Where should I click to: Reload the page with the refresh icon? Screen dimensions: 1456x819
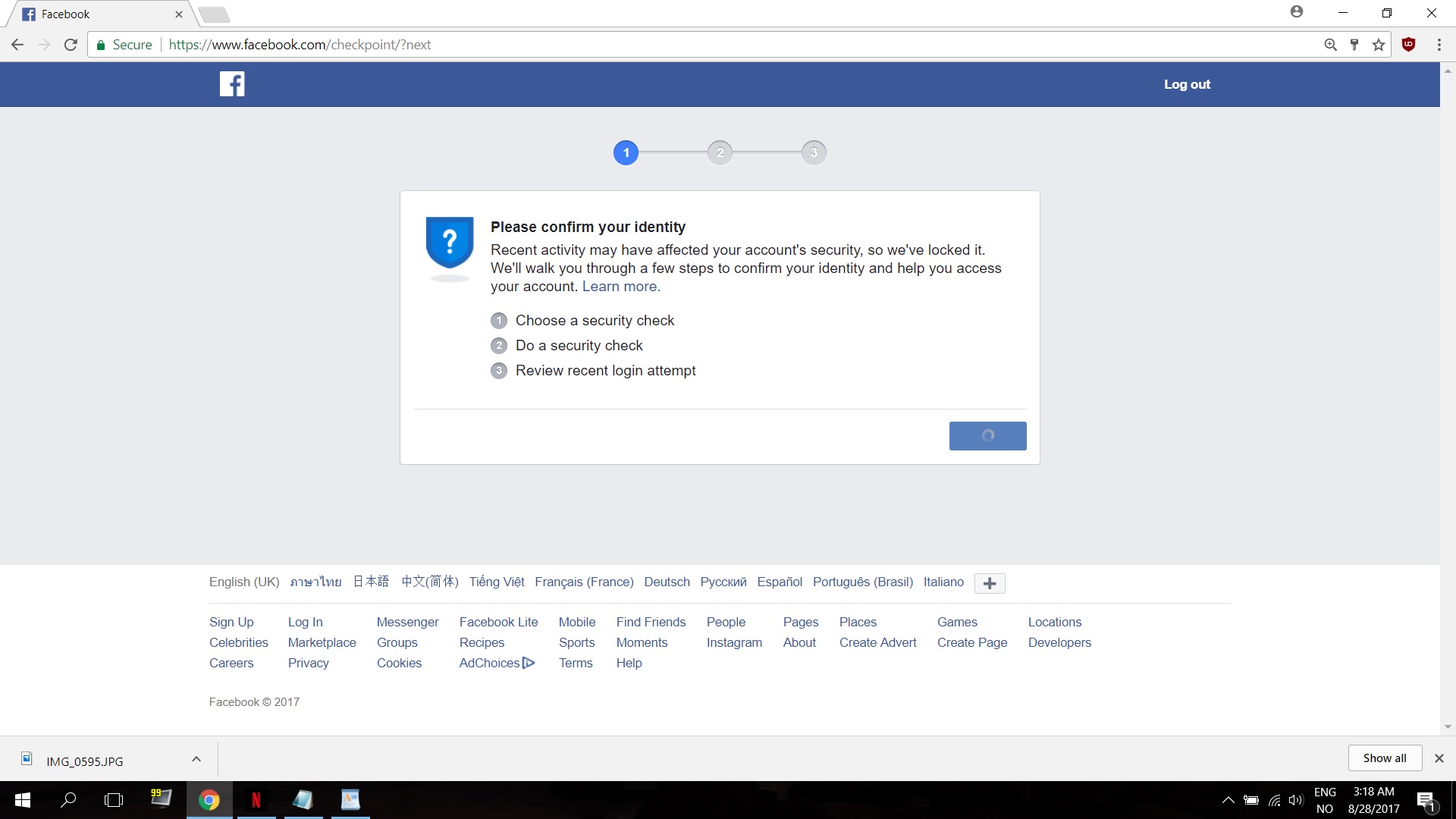click(x=71, y=45)
